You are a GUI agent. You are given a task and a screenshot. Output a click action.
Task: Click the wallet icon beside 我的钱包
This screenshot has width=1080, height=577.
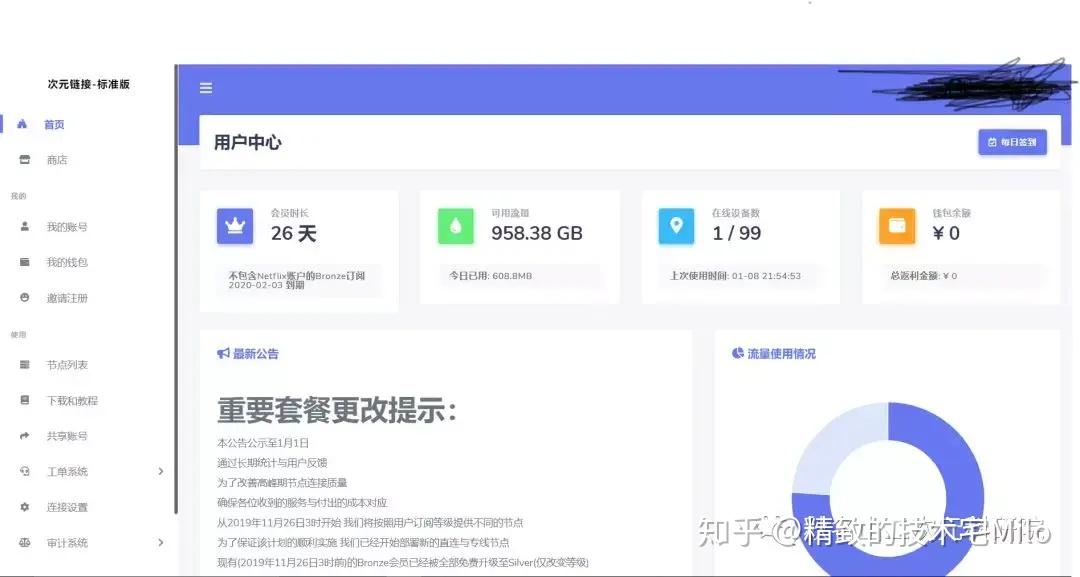[25, 262]
